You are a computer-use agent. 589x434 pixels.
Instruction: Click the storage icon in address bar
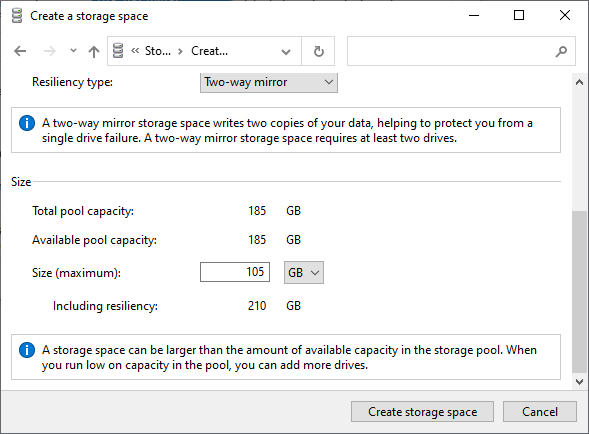click(x=118, y=51)
